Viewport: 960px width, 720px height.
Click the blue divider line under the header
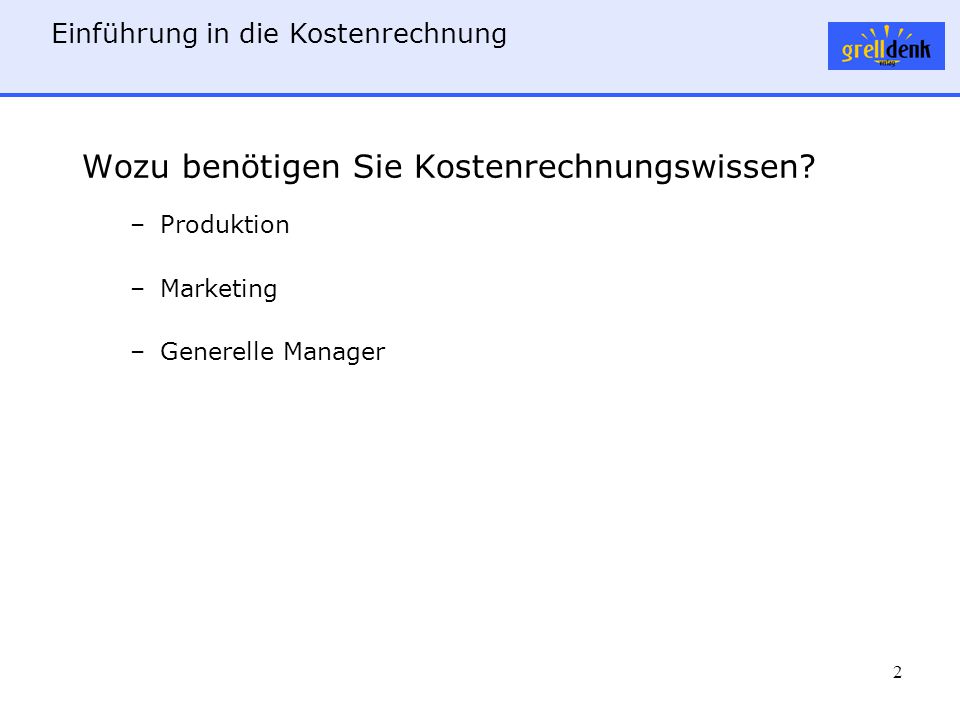tap(480, 95)
